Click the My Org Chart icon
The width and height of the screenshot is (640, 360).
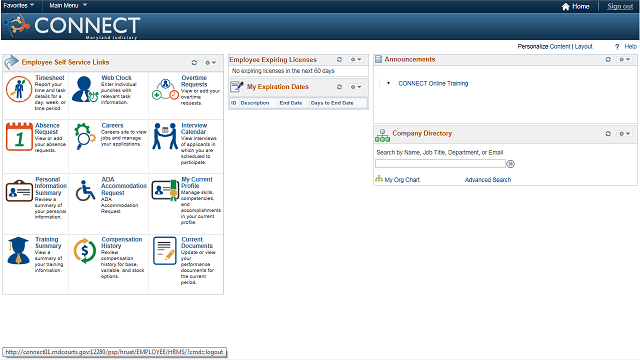(x=379, y=179)
